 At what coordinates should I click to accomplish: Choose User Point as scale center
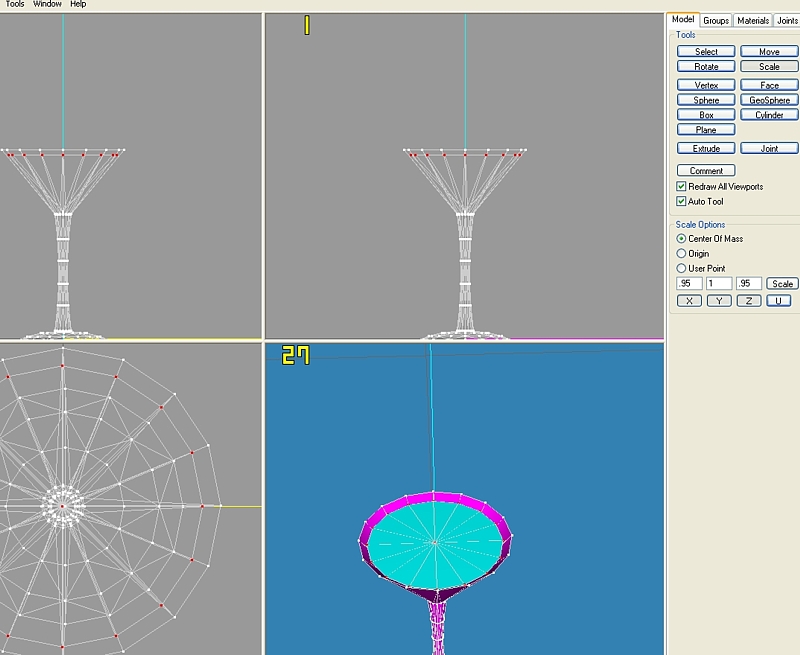682,269
